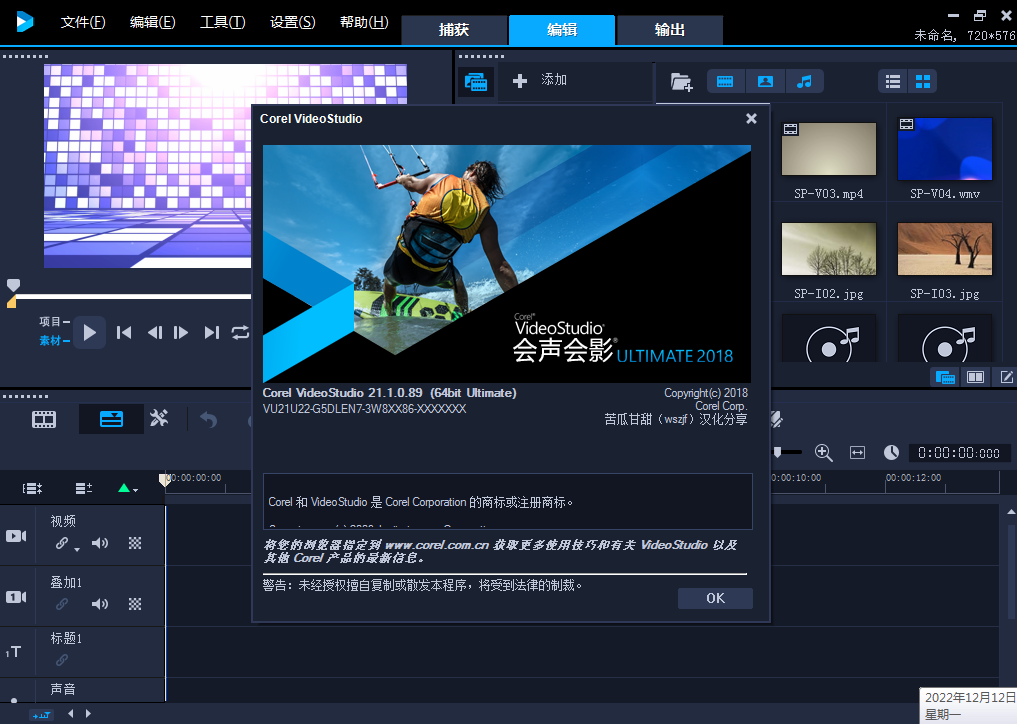
Task: Toggle ripple editing on 视频 track
Action: pos(62,543)
